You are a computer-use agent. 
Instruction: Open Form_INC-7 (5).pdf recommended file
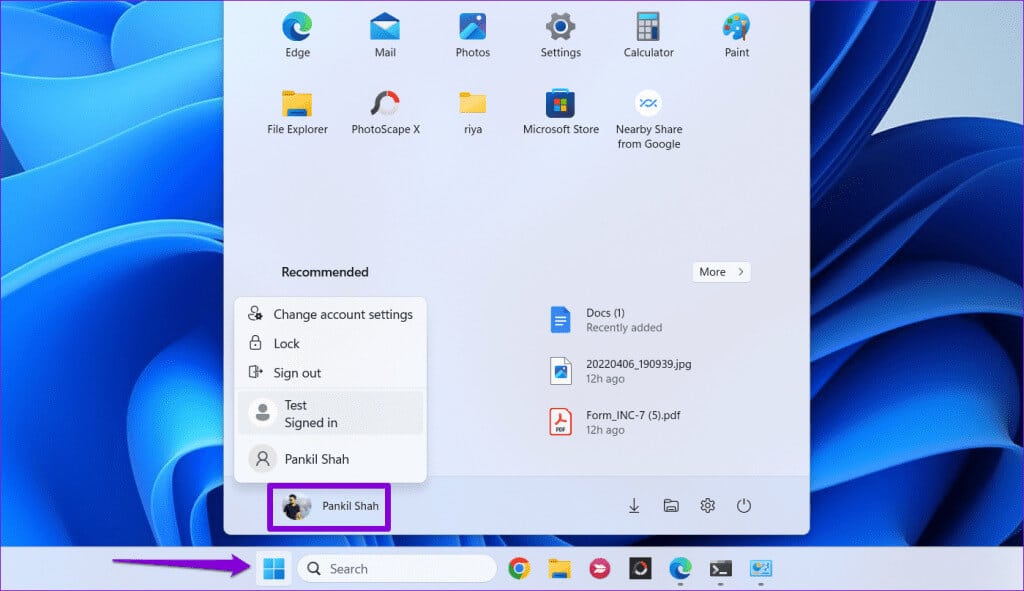(615, 422)
